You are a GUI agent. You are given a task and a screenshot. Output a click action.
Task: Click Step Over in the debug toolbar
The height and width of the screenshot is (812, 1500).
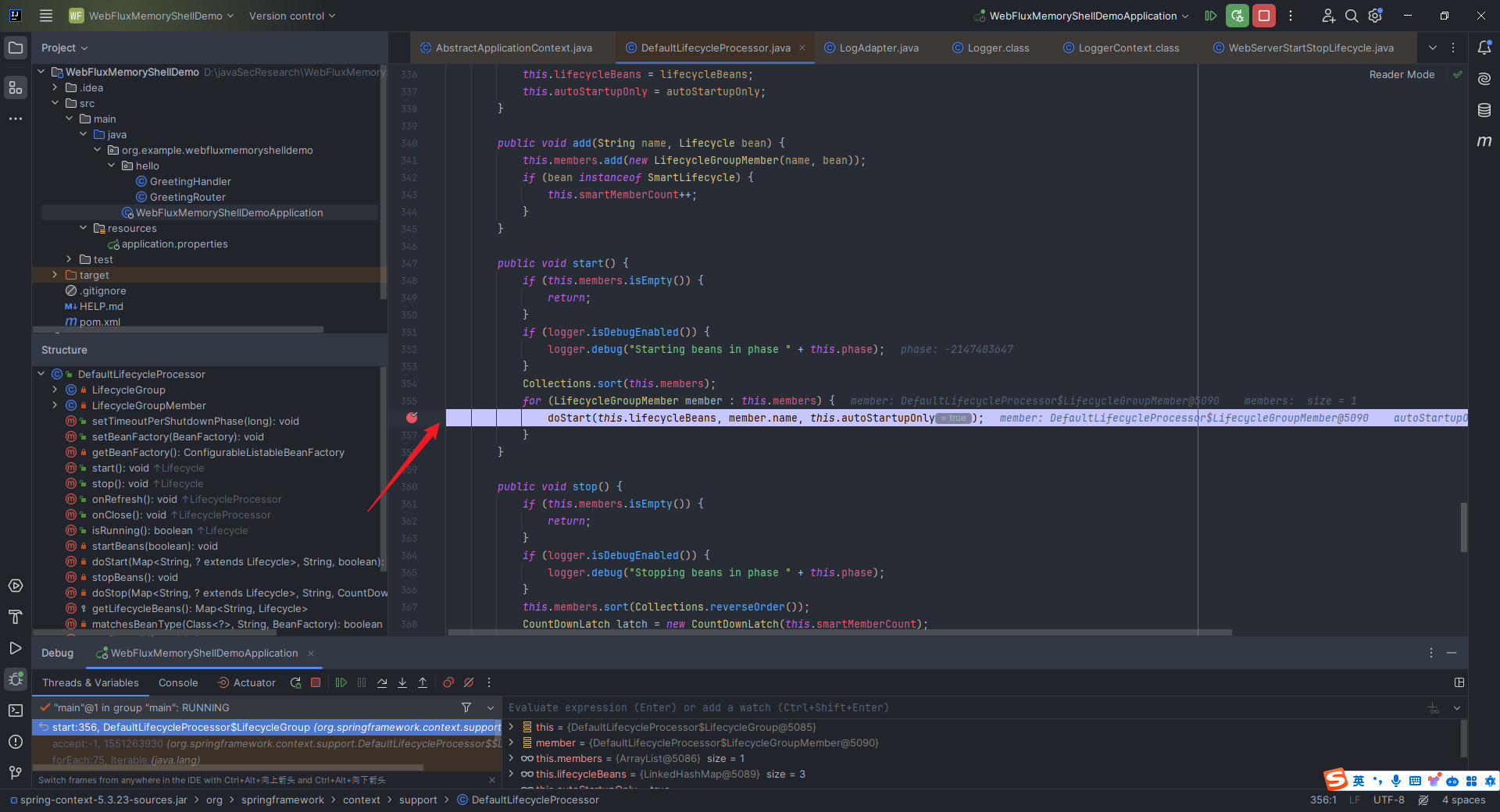click(382, 682)
